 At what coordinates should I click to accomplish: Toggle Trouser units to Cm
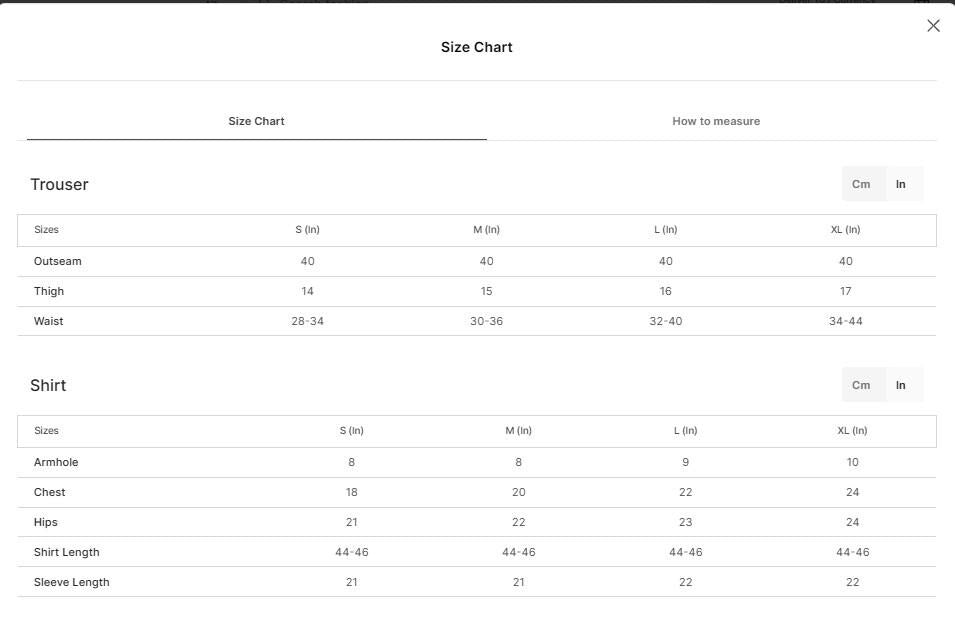(x=861, y=184)
